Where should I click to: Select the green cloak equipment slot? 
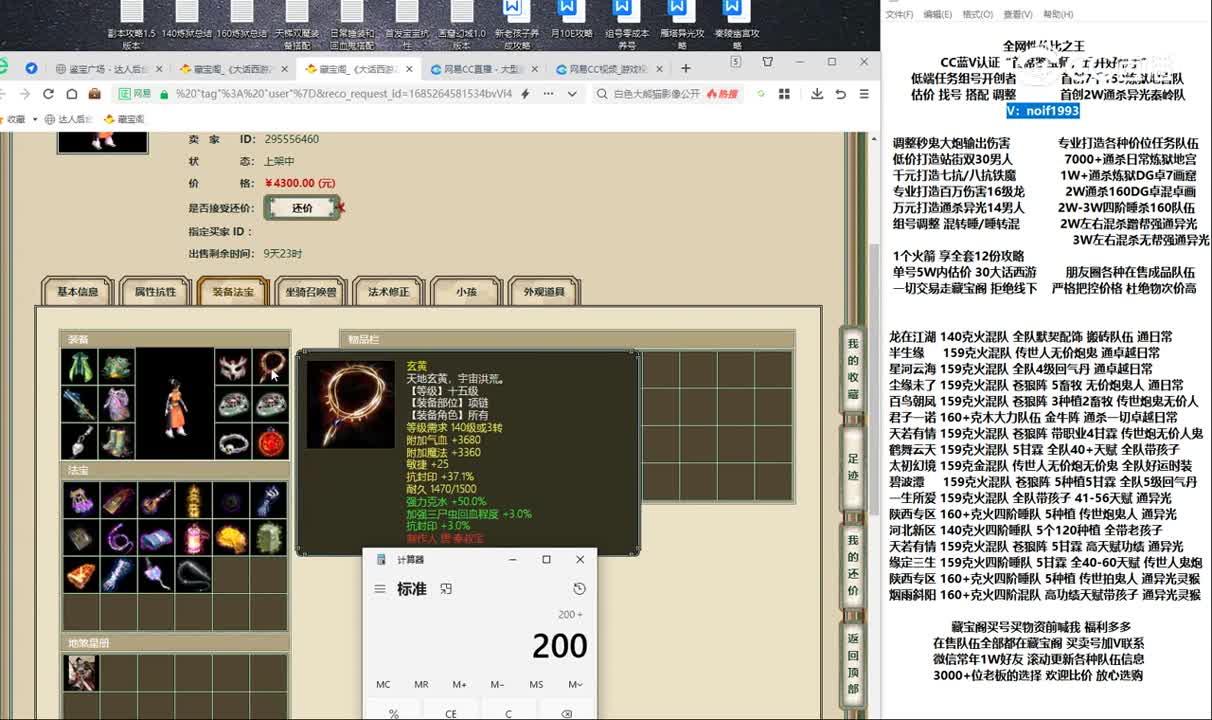(x=79, y=366)
